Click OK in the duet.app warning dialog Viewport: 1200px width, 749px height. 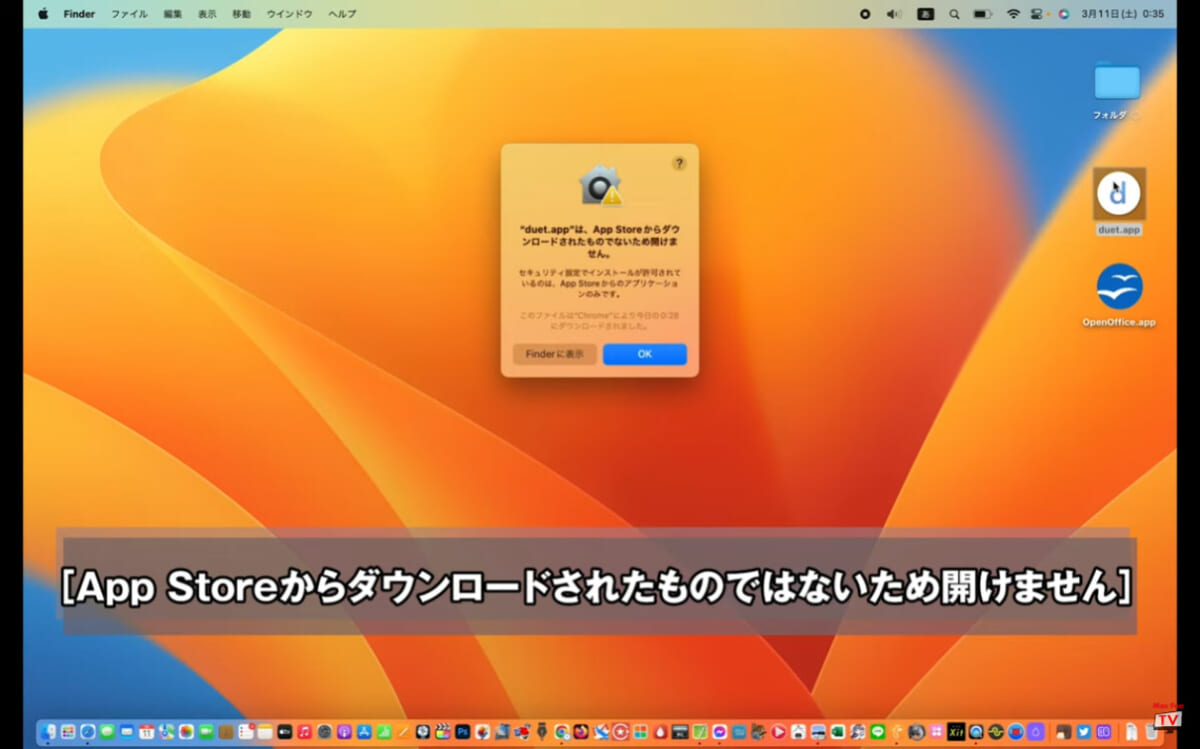click(x=645, y=354)
